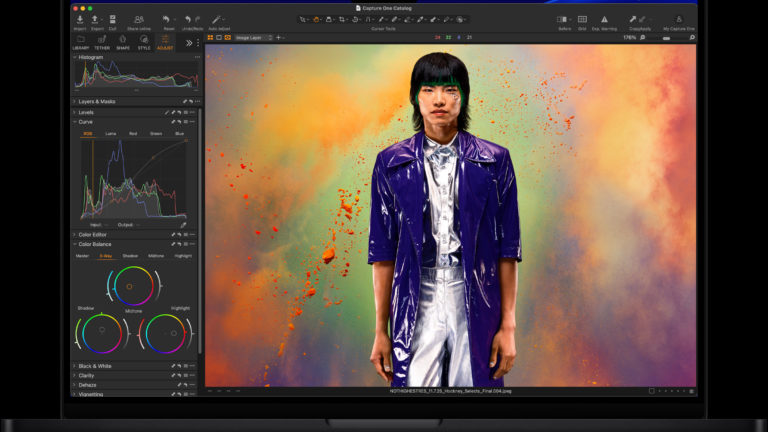768x432 pixels.
Task: Click the Shadow button in Color Balance
Action: pos(130,255)
